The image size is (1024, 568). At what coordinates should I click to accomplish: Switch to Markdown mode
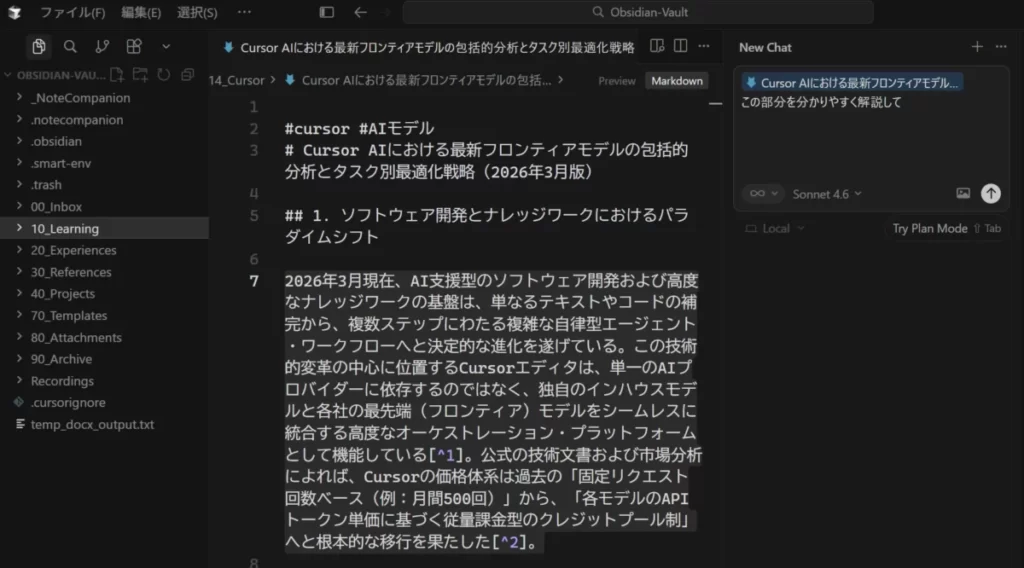pos(677,81)
